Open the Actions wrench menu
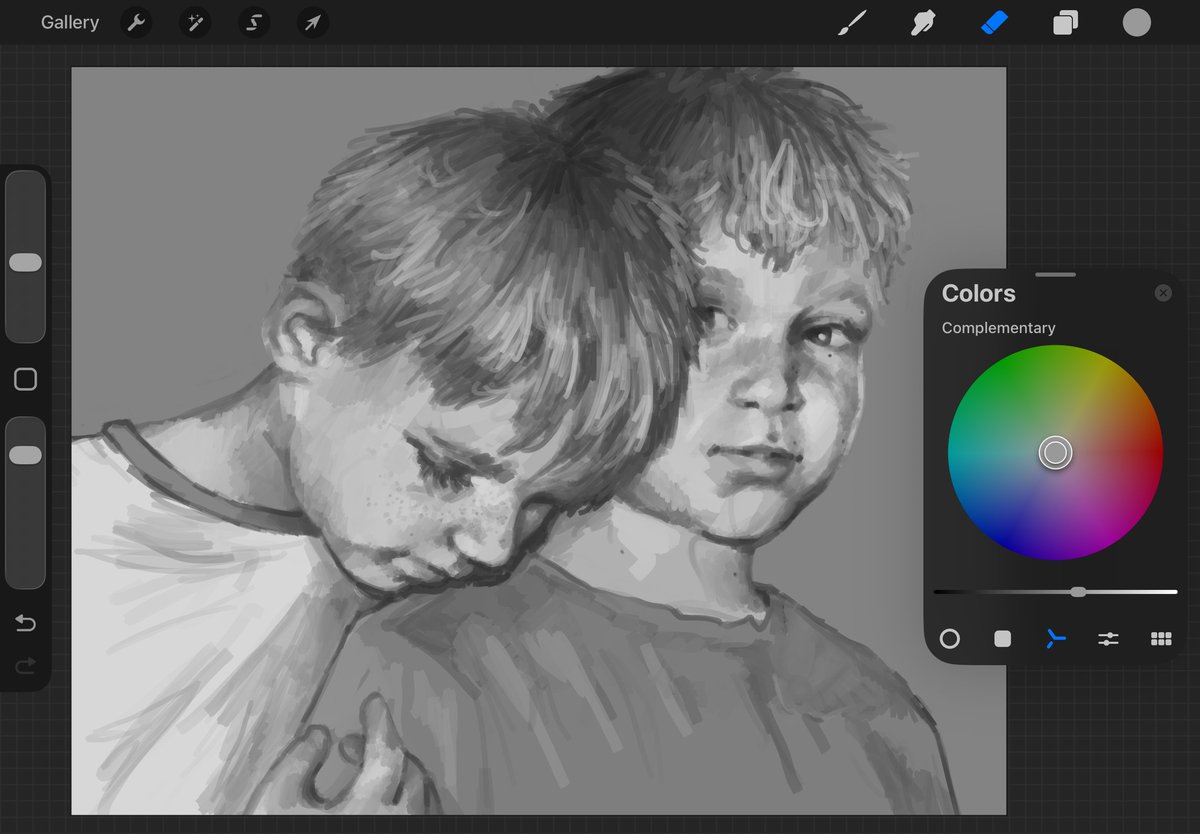 pos(136,22)
